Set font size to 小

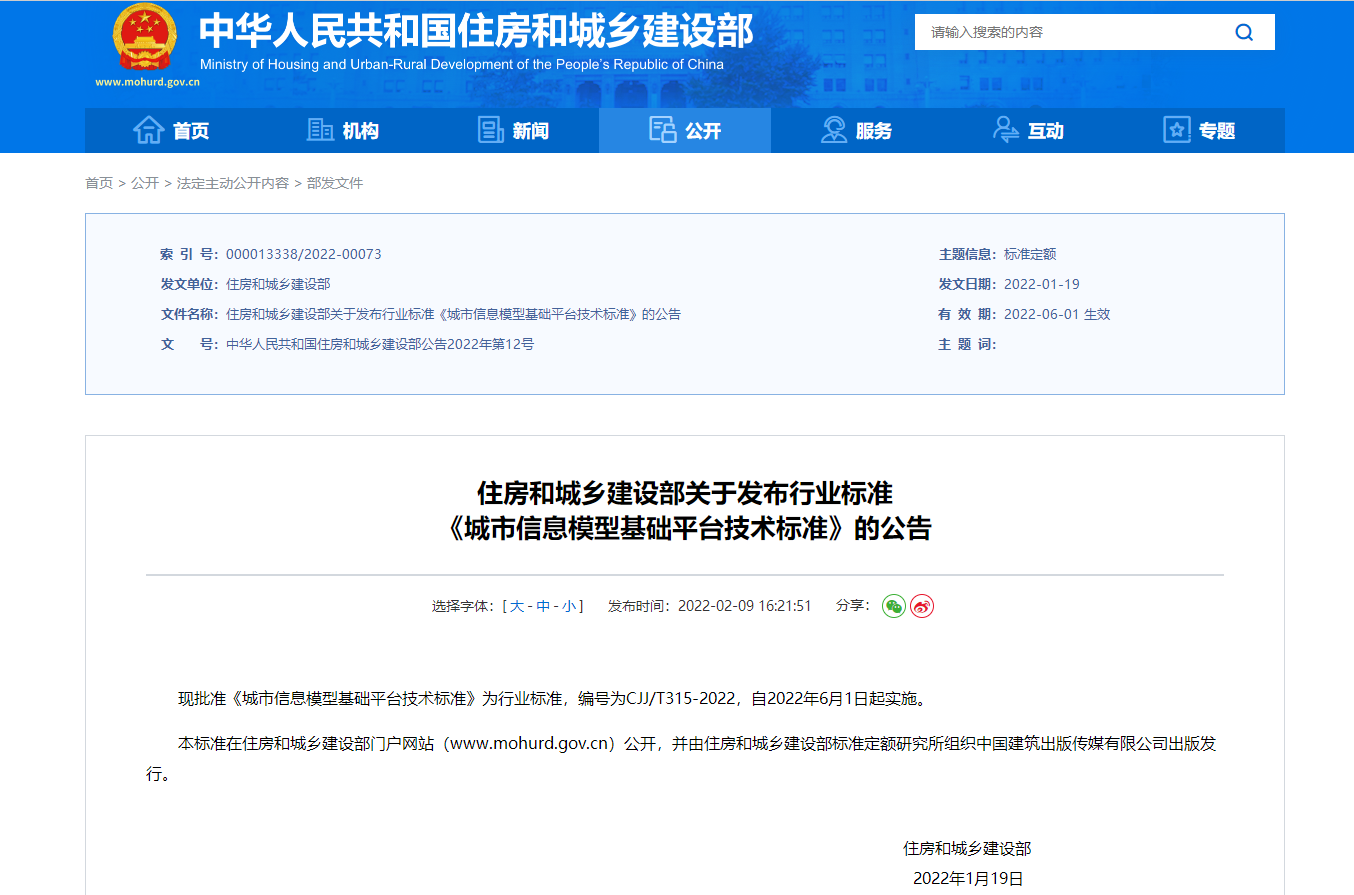568,606
